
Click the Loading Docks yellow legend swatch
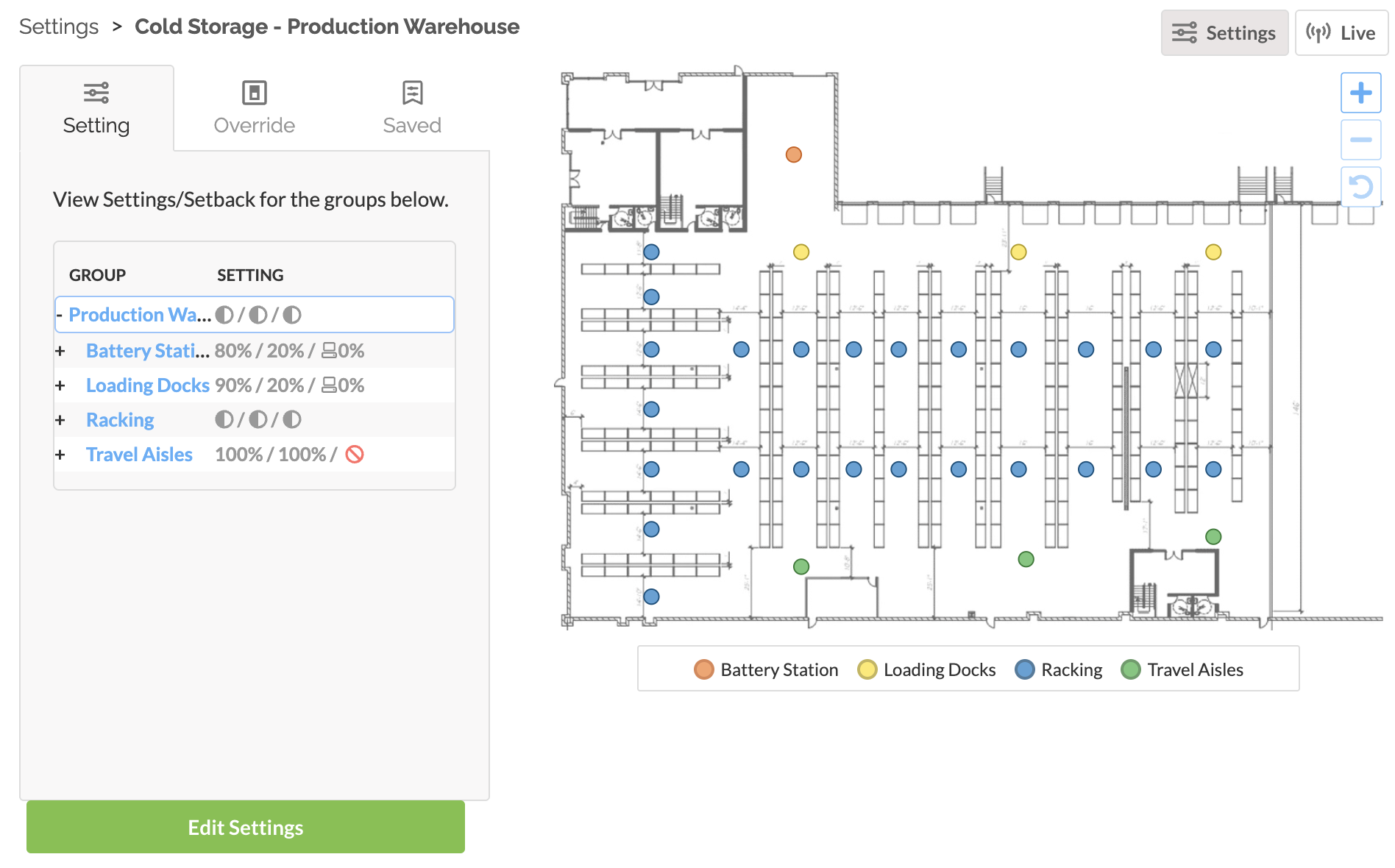(x=867, y=669)
